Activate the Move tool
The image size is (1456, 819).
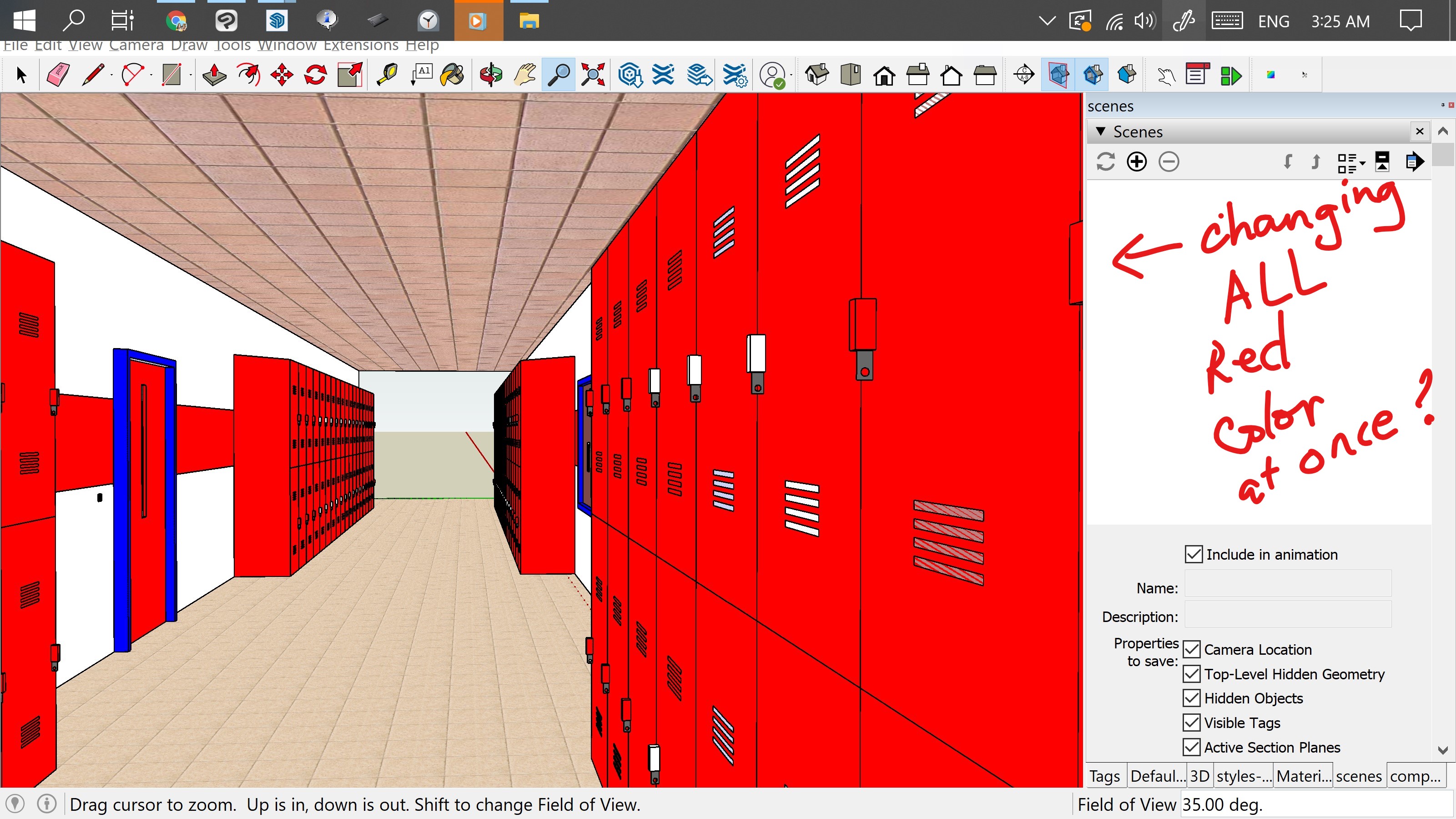pyautogui.click(x=282, y=75)
